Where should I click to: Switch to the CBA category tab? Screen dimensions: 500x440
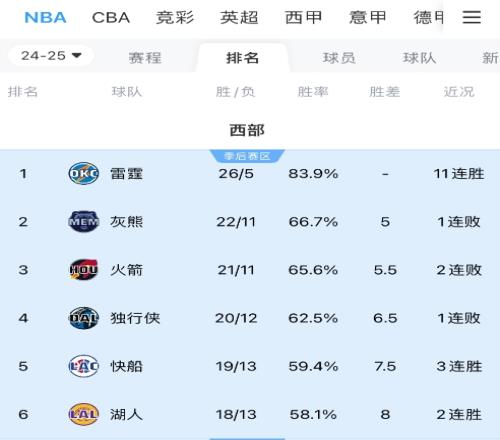tap(111, 18)
